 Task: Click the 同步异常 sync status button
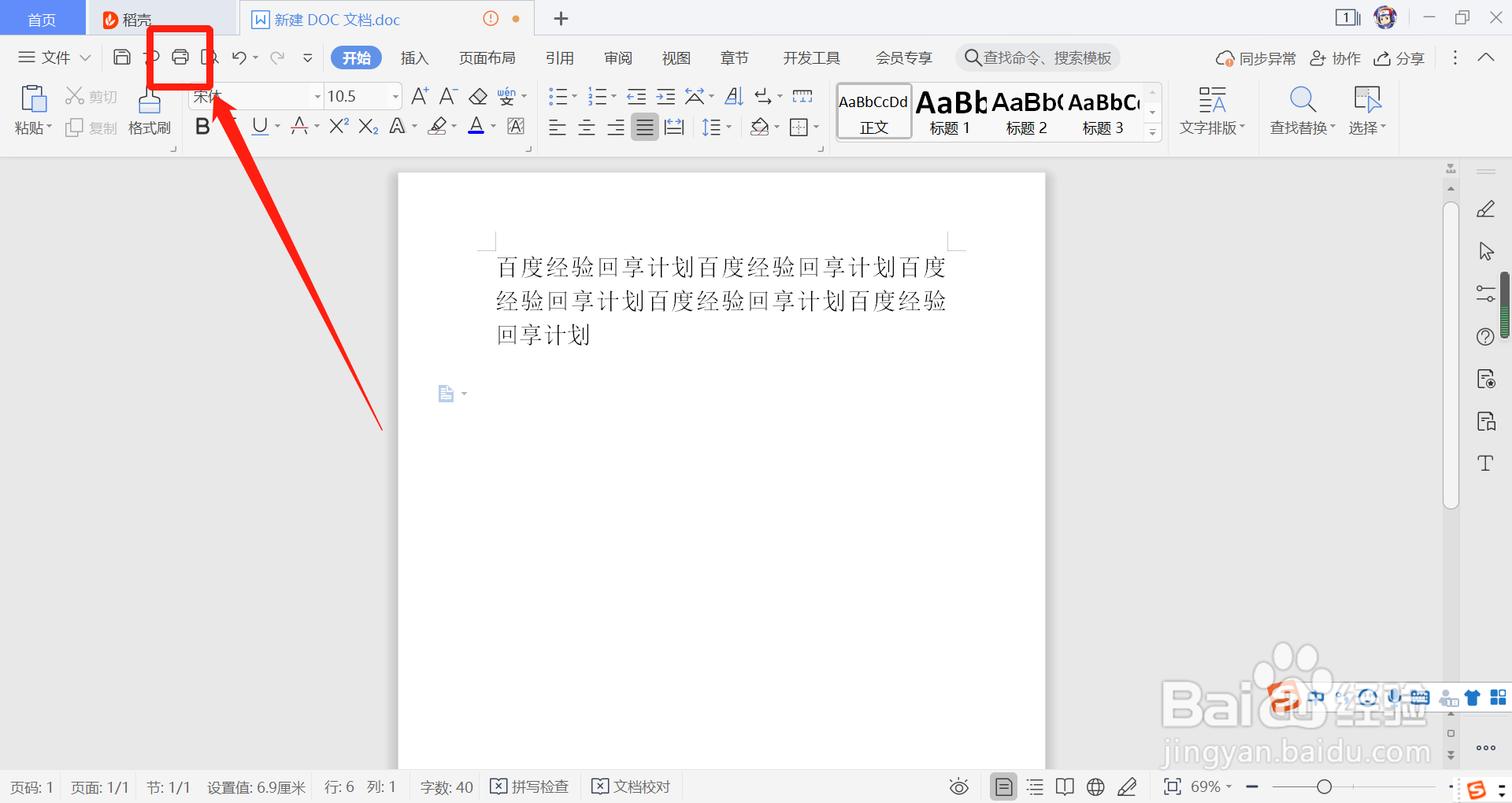pyautogui.click(x=1256, y=57)
